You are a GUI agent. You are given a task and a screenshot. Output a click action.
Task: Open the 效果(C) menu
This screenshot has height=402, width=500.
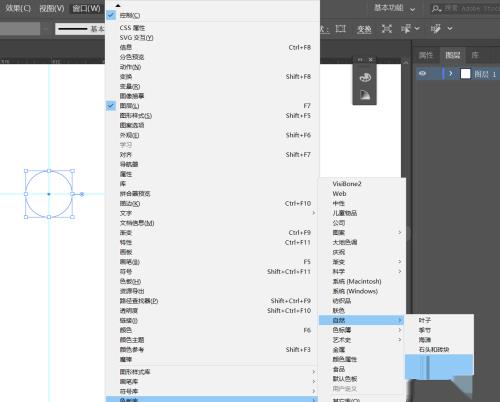click(x=18, y=8)
